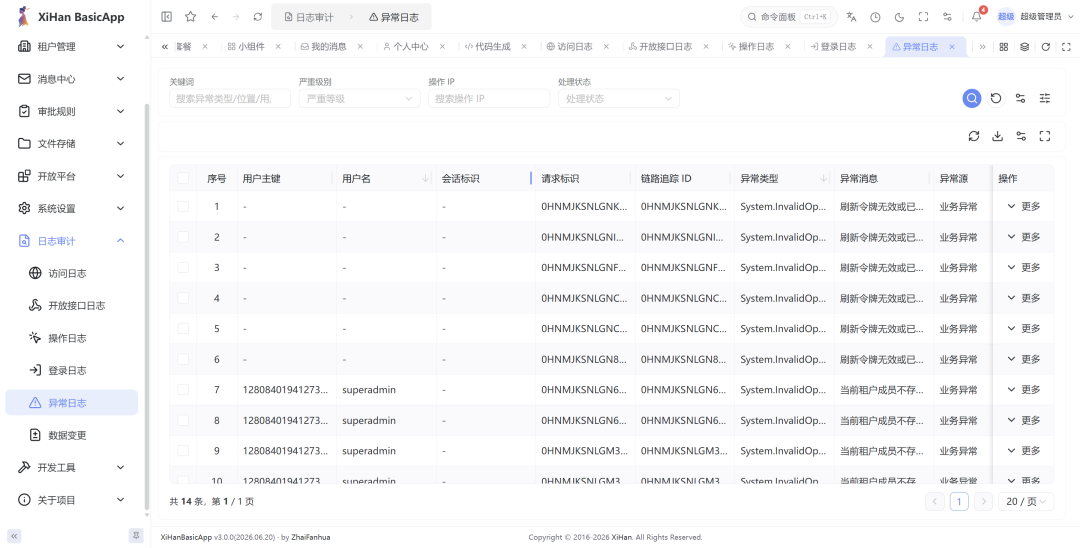Click the blue search button

tap(972, 98)
